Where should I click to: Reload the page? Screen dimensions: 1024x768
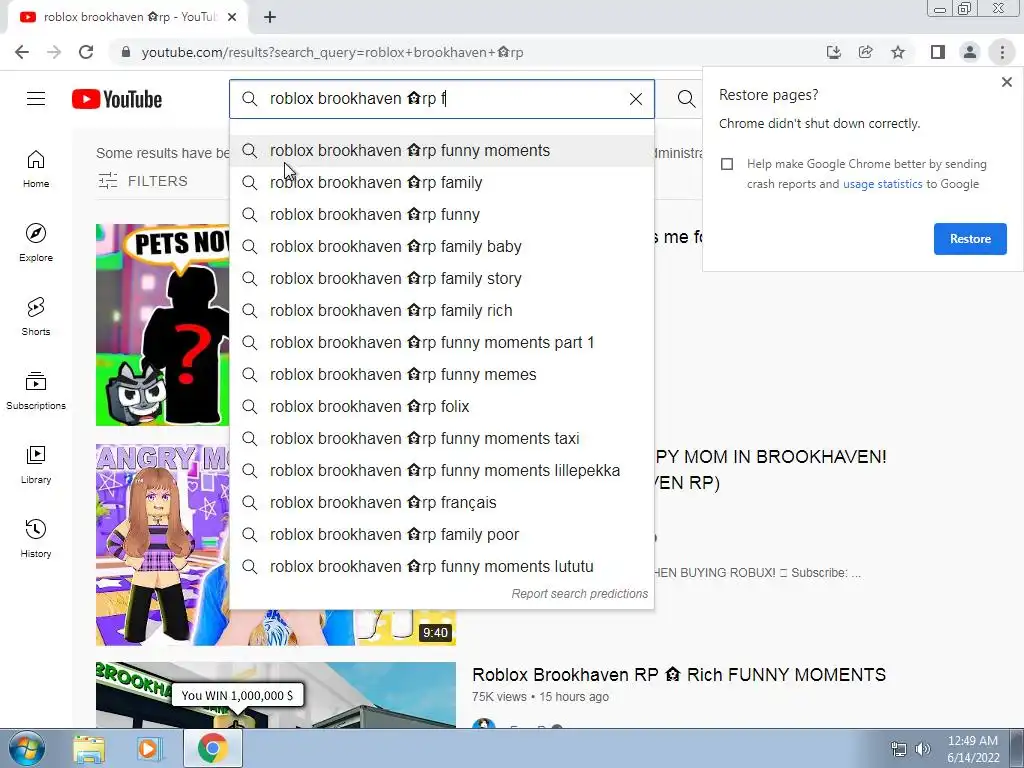pos(86,52)
